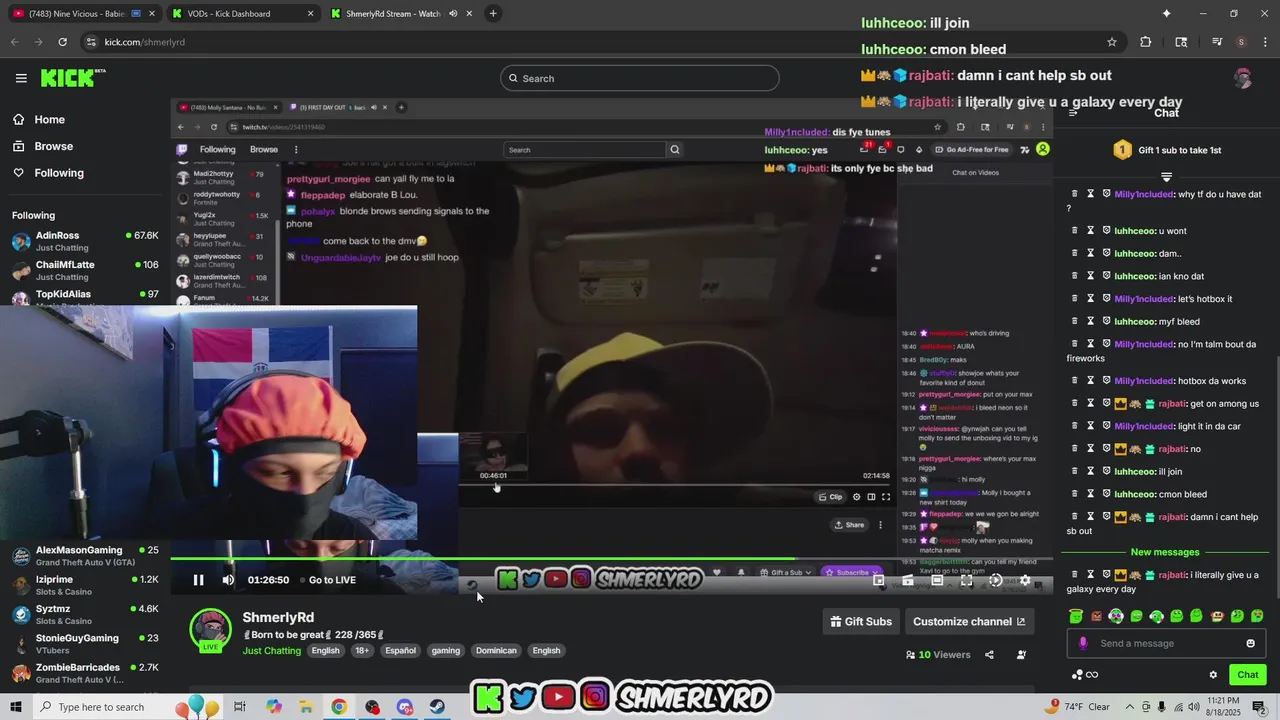Screen dimensions: 1280x720
Task: Select the Just Chatting category link
Action: pos(271,651)
